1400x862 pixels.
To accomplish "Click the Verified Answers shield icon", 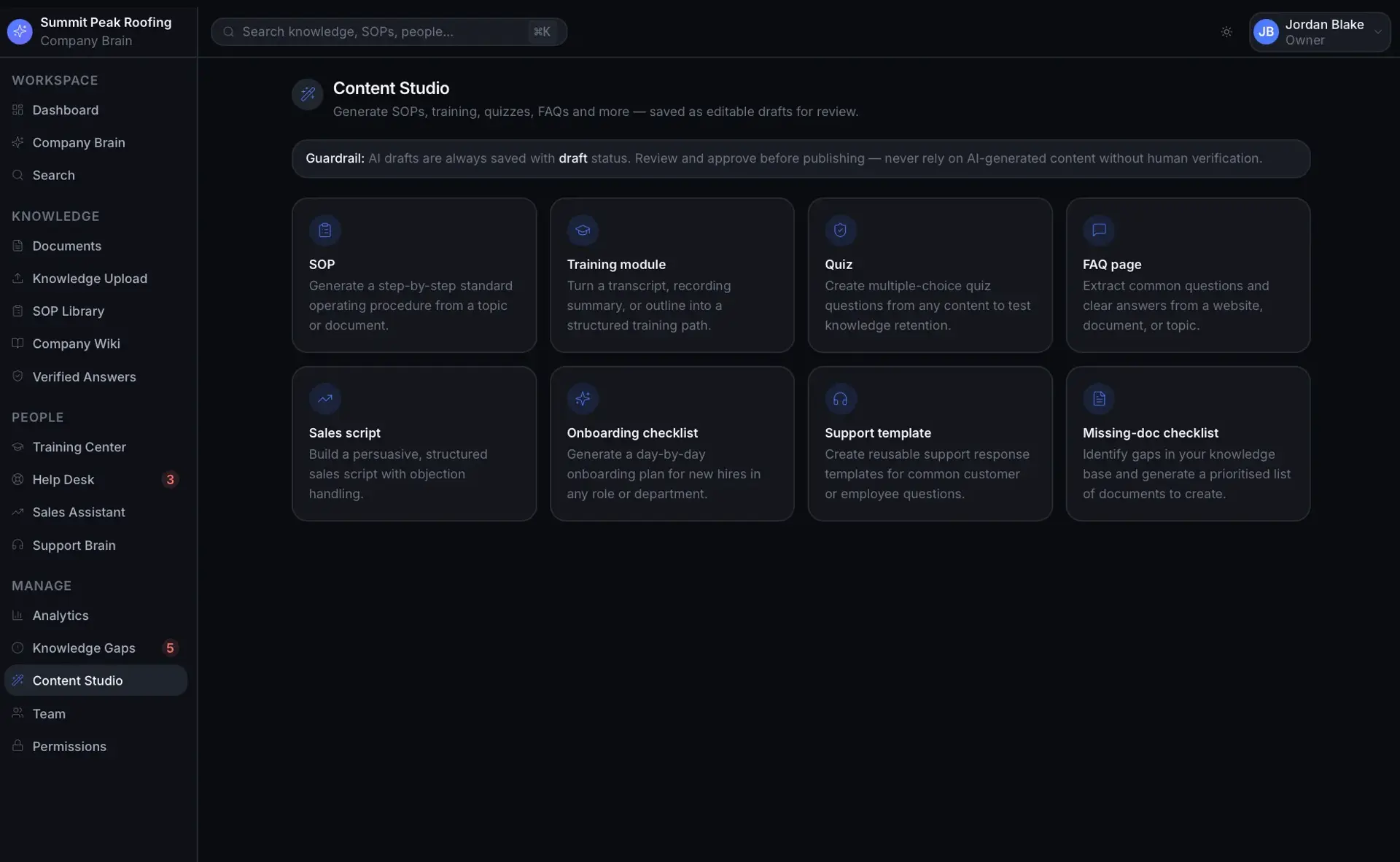I will click(x=17, y=376).
